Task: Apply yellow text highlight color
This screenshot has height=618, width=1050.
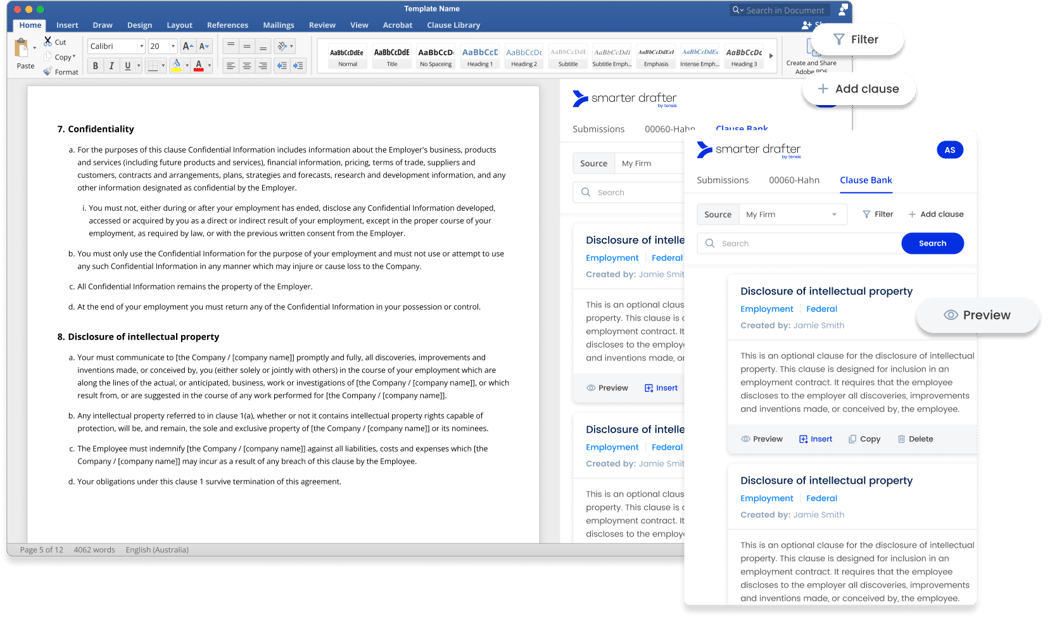Action: tap(175, 65)
